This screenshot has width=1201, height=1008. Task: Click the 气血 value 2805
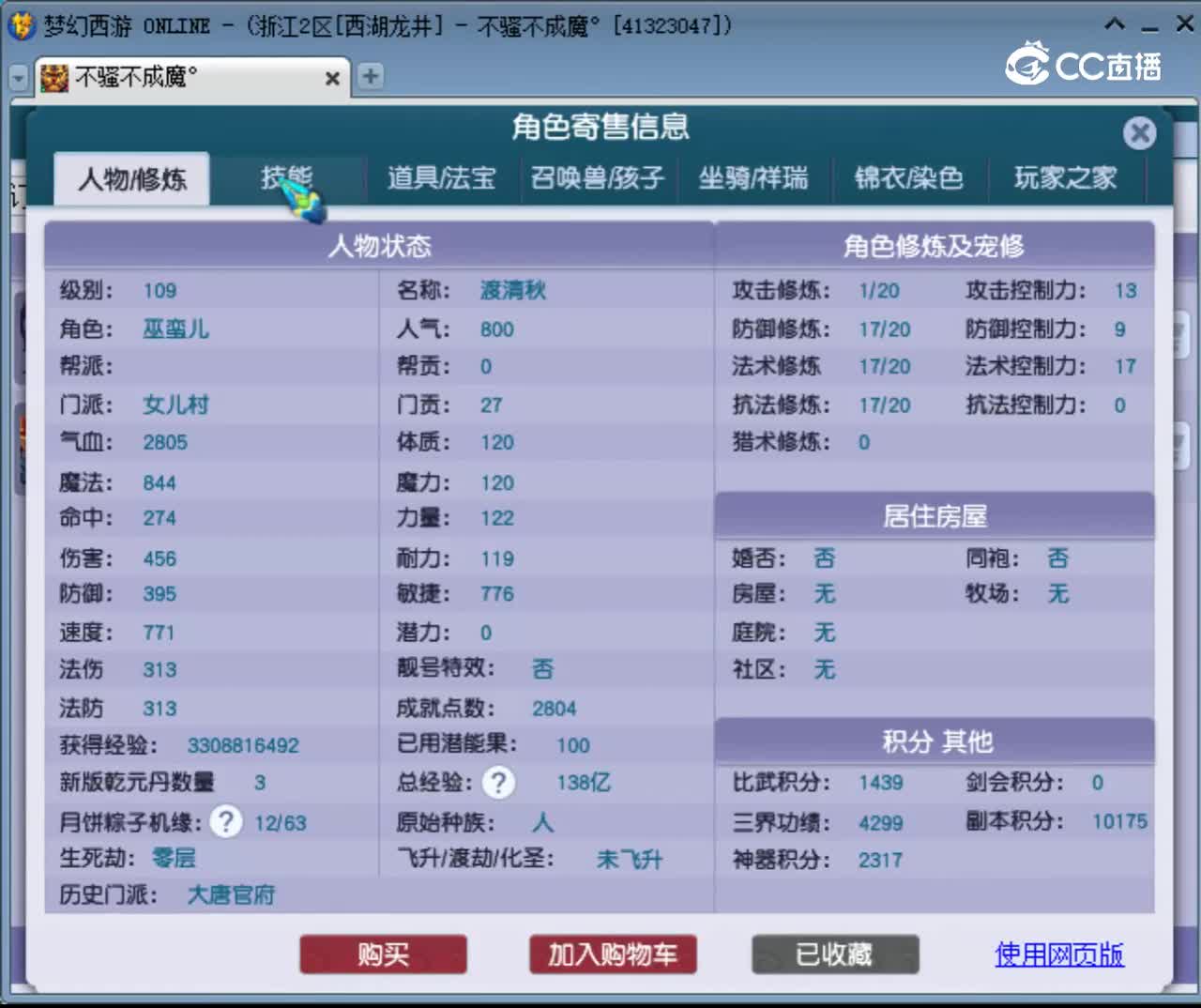pyautogui.click(x=165, y=443)
